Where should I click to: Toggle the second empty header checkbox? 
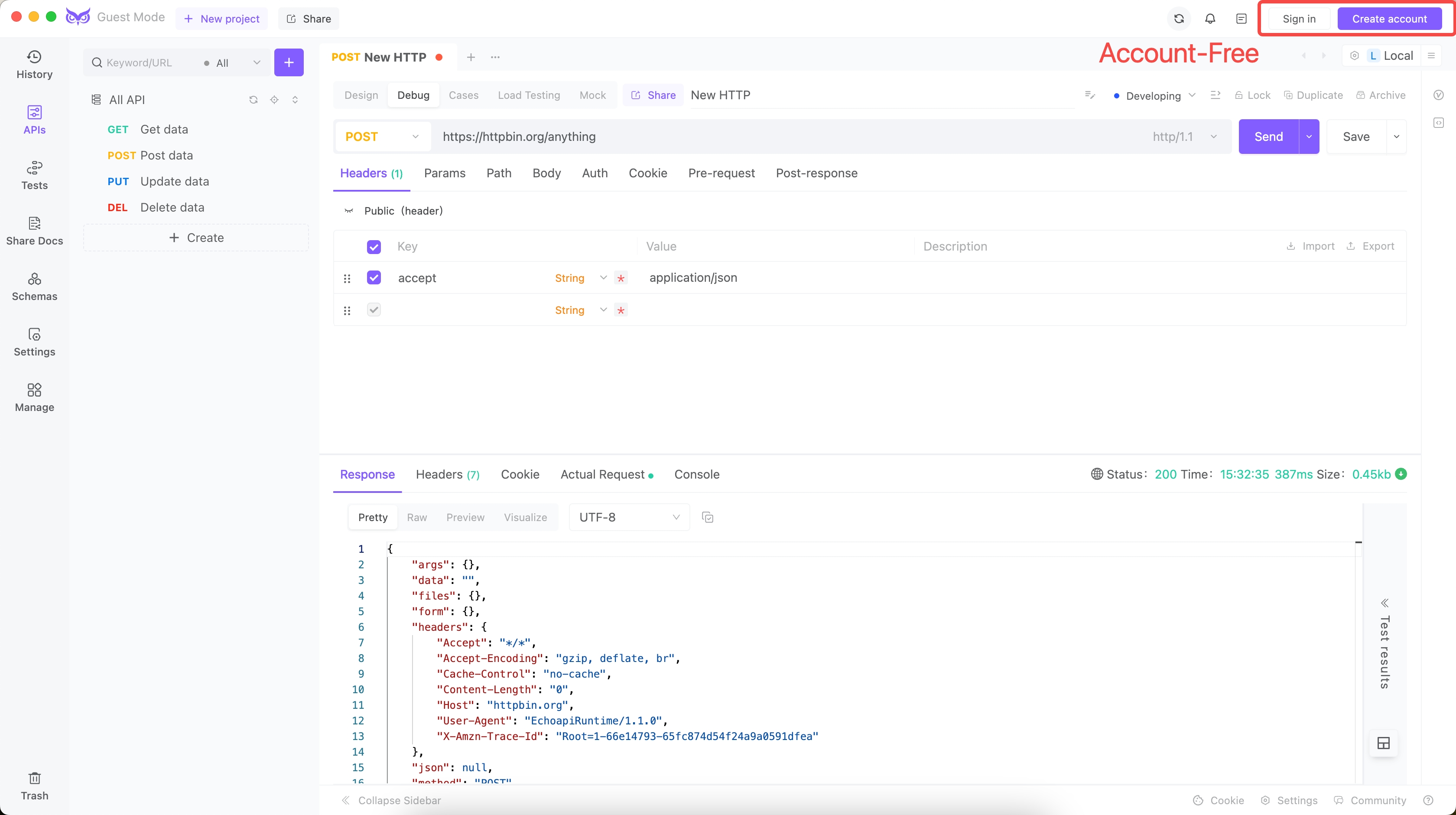click(374, 310)
